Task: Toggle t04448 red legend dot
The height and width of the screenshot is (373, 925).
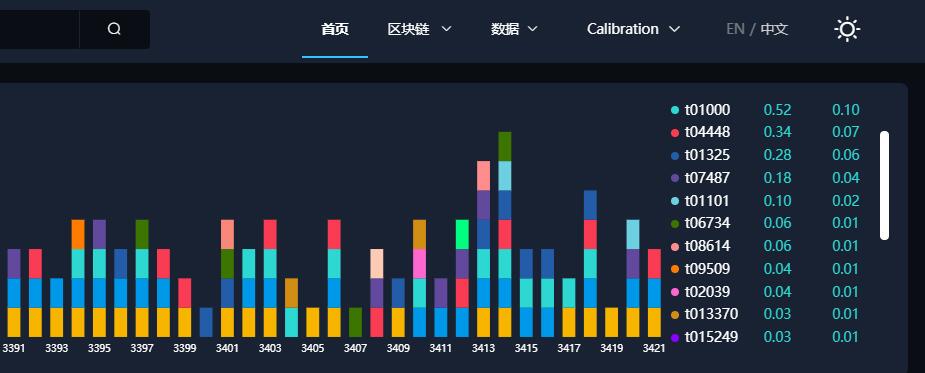Action: (x=675, y=132)
